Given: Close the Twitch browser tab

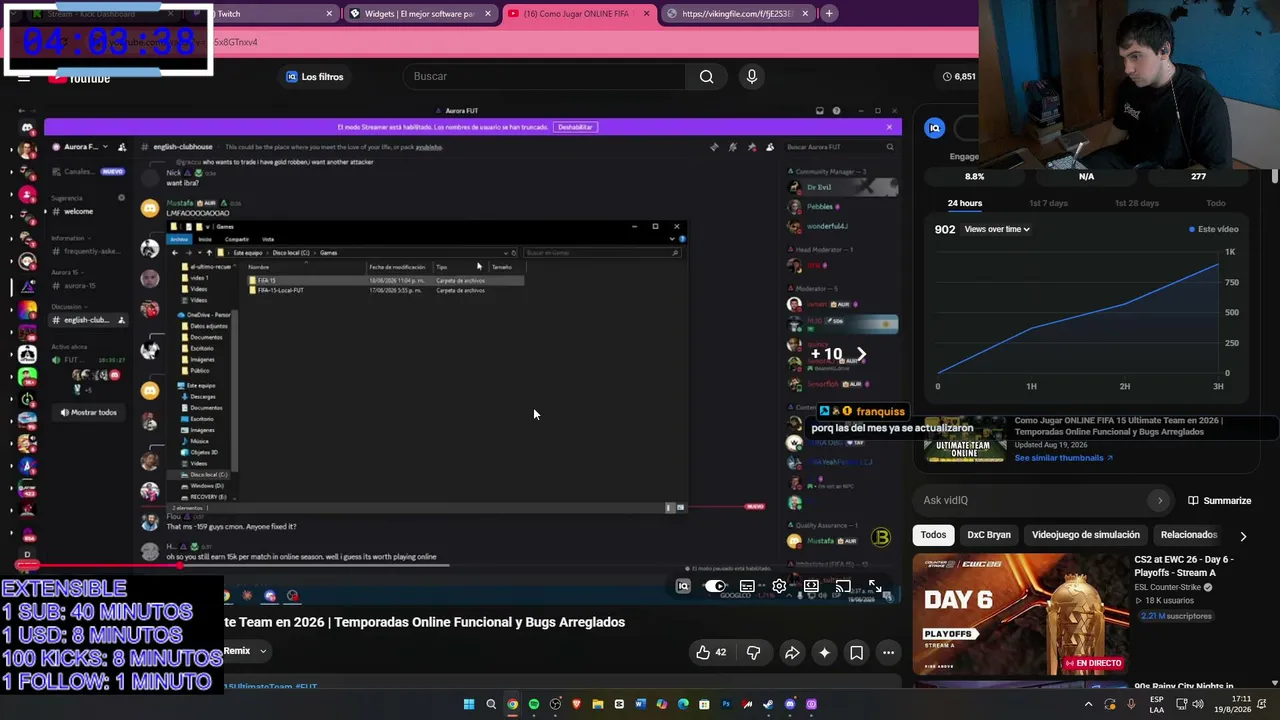Looking at the screenshot, I should coord(329,14).
